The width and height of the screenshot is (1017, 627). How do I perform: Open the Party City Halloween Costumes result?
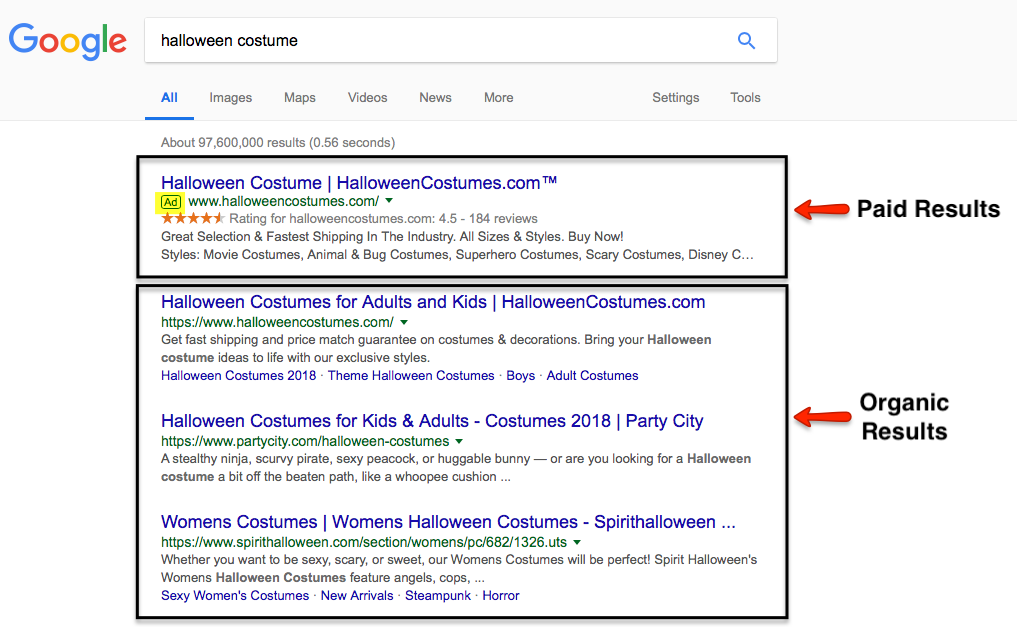[x=432, y=421]
